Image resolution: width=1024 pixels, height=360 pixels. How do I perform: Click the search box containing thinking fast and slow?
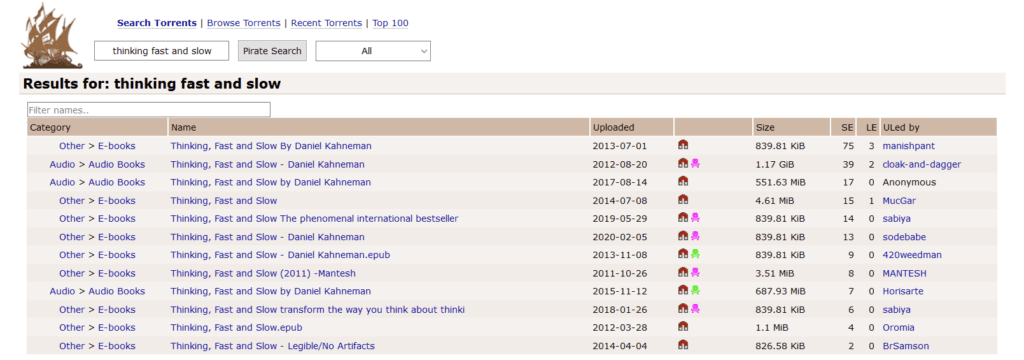(x=162, y=51)
